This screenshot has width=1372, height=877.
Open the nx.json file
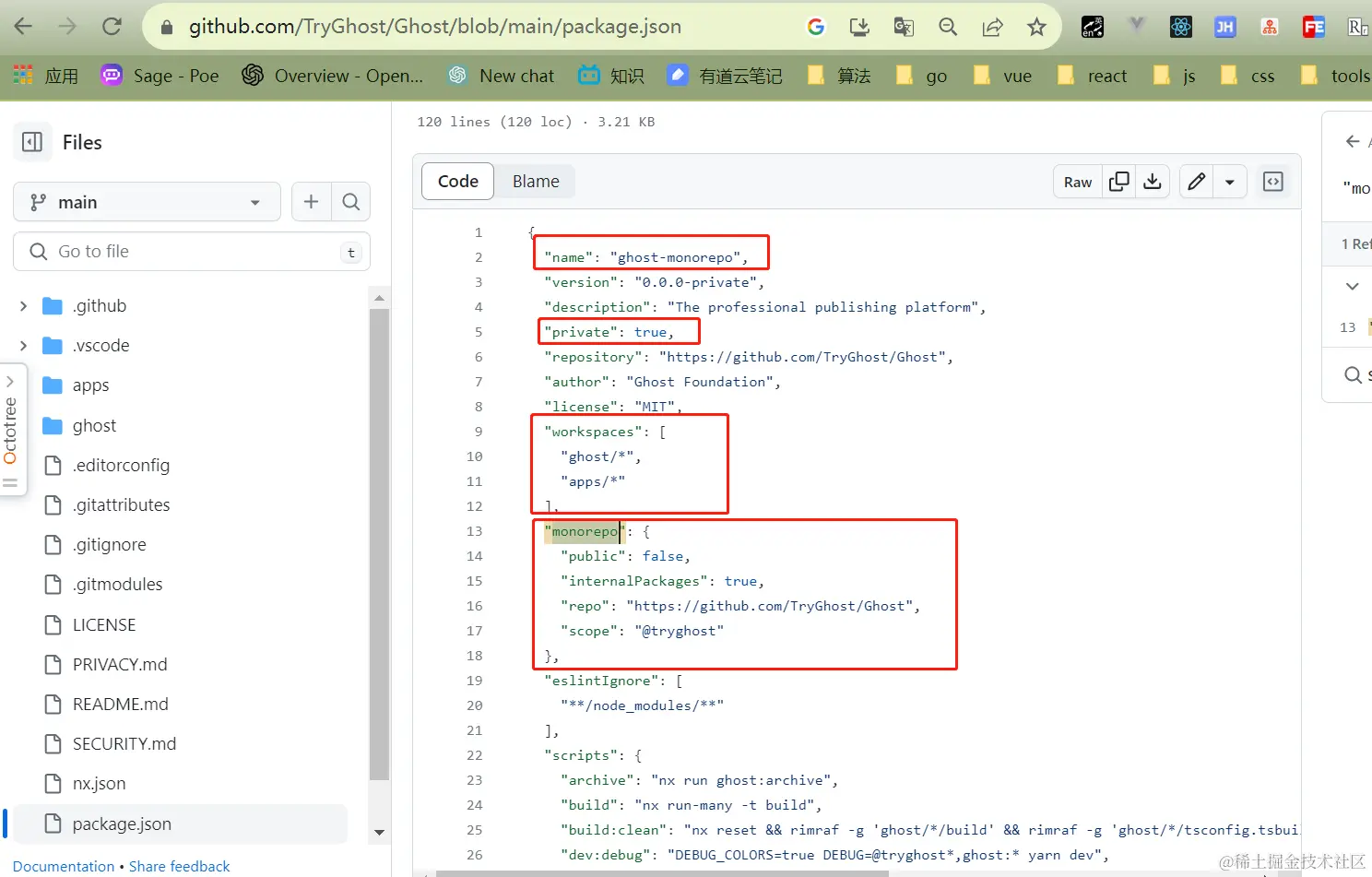[99, 784]
